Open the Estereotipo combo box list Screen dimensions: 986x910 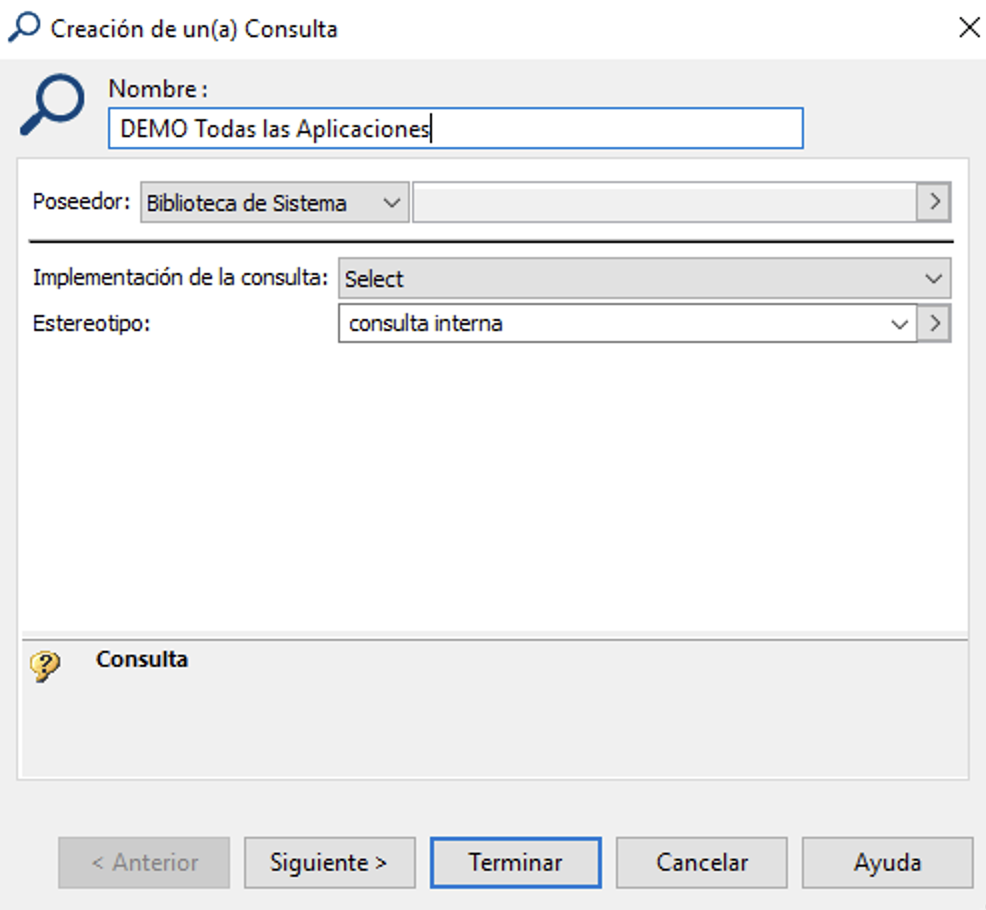point(900,324)
